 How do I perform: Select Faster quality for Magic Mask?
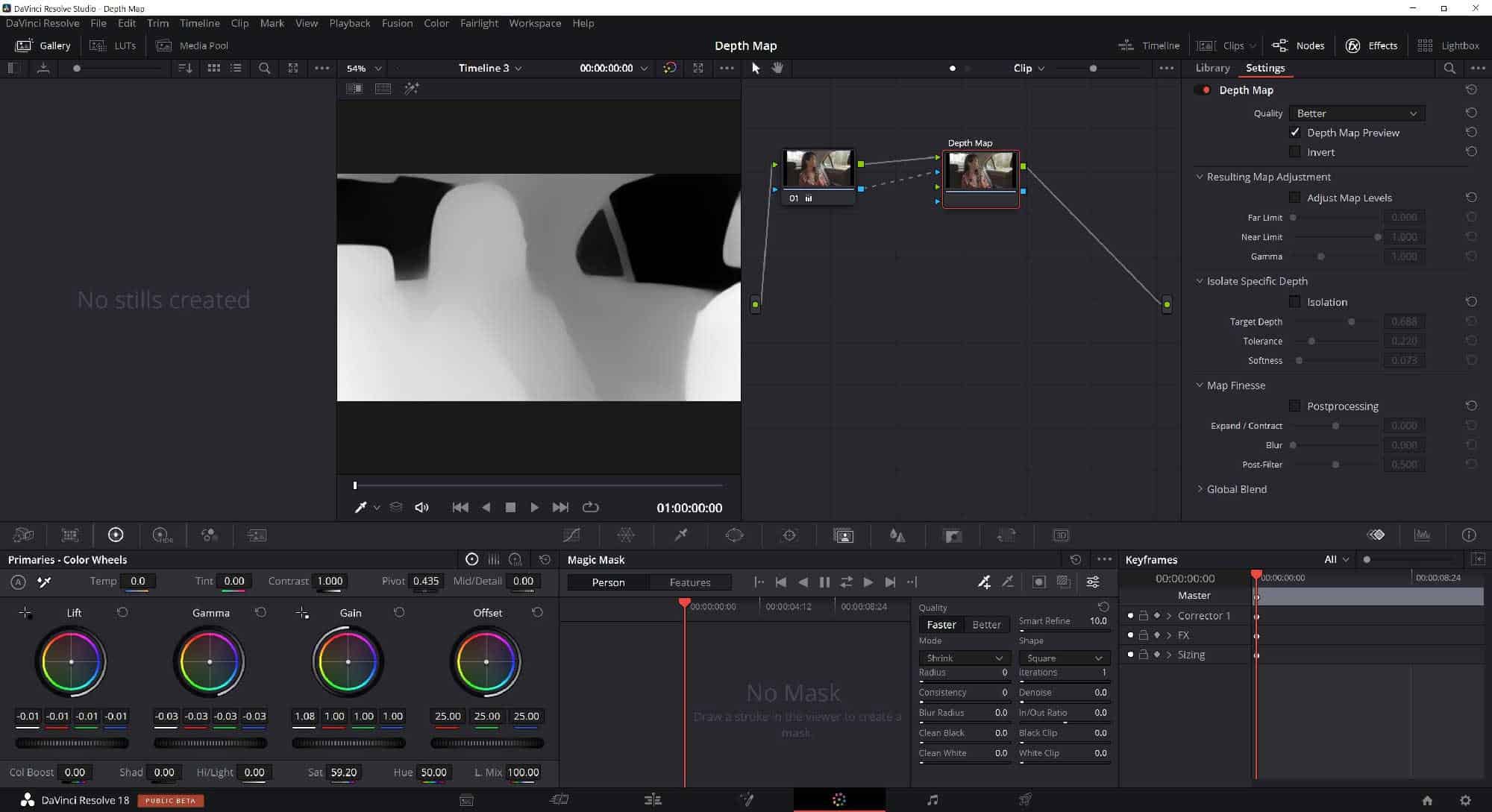coord(941,625)
